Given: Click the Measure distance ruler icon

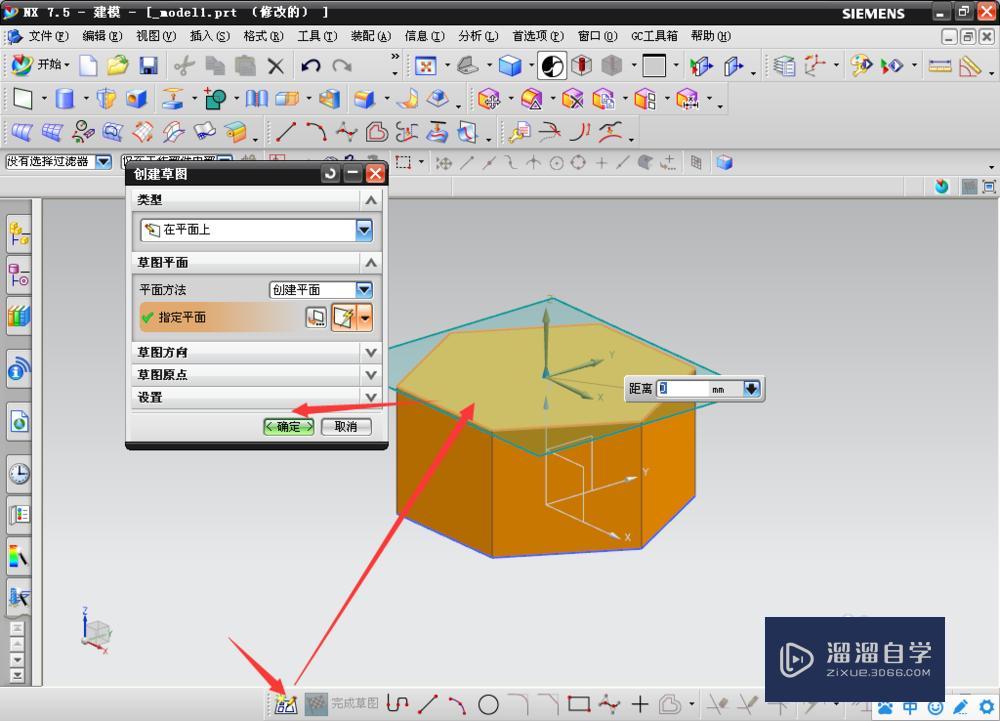Looking at the screenshot, I should [939, 66].
